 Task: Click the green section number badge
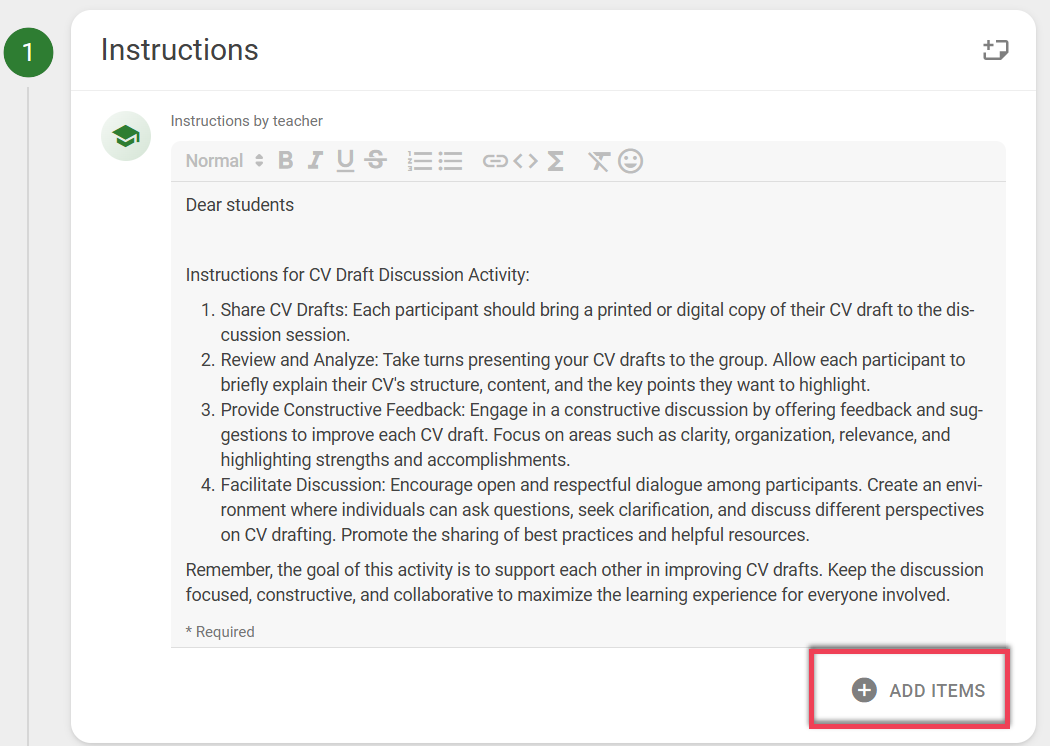[28, 53]
